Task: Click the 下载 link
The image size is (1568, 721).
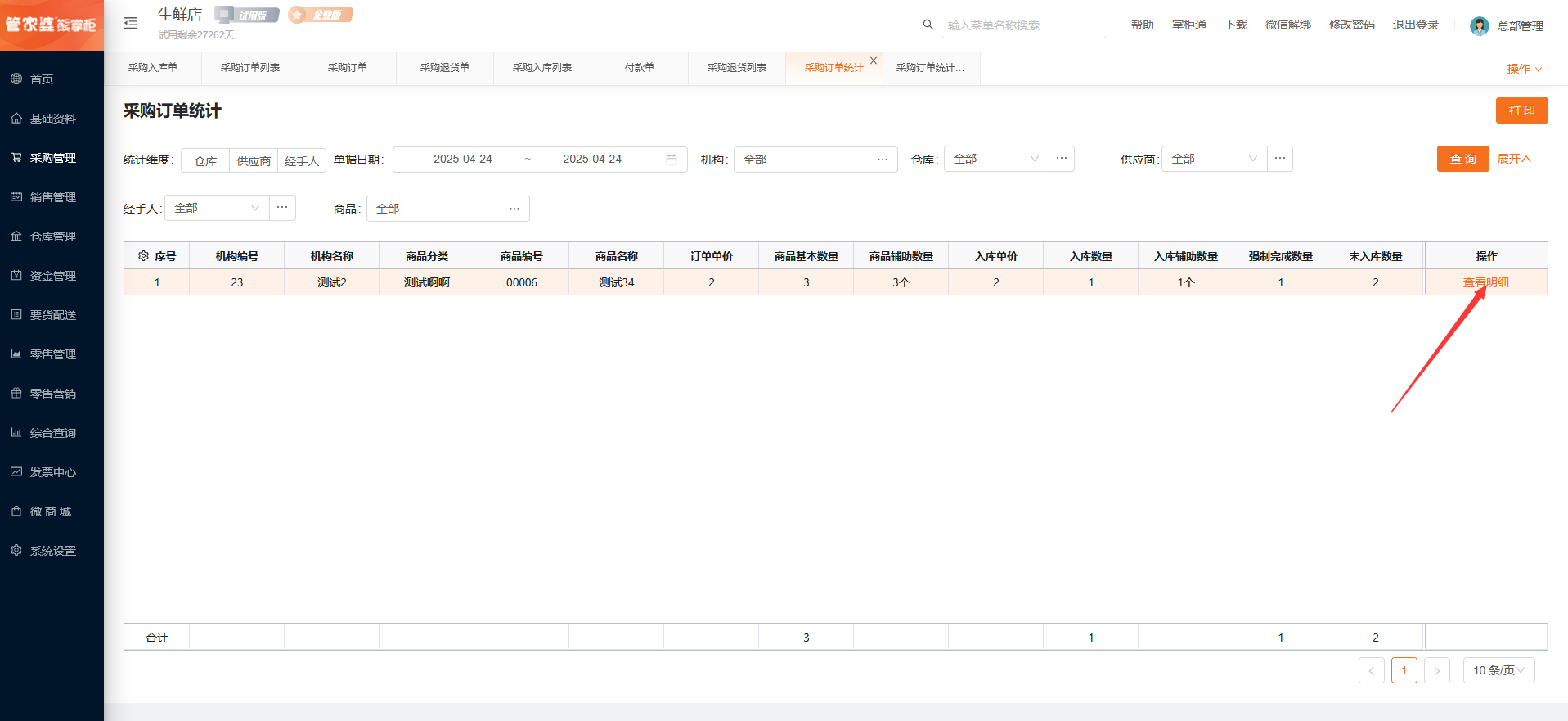Action: 1236,25
